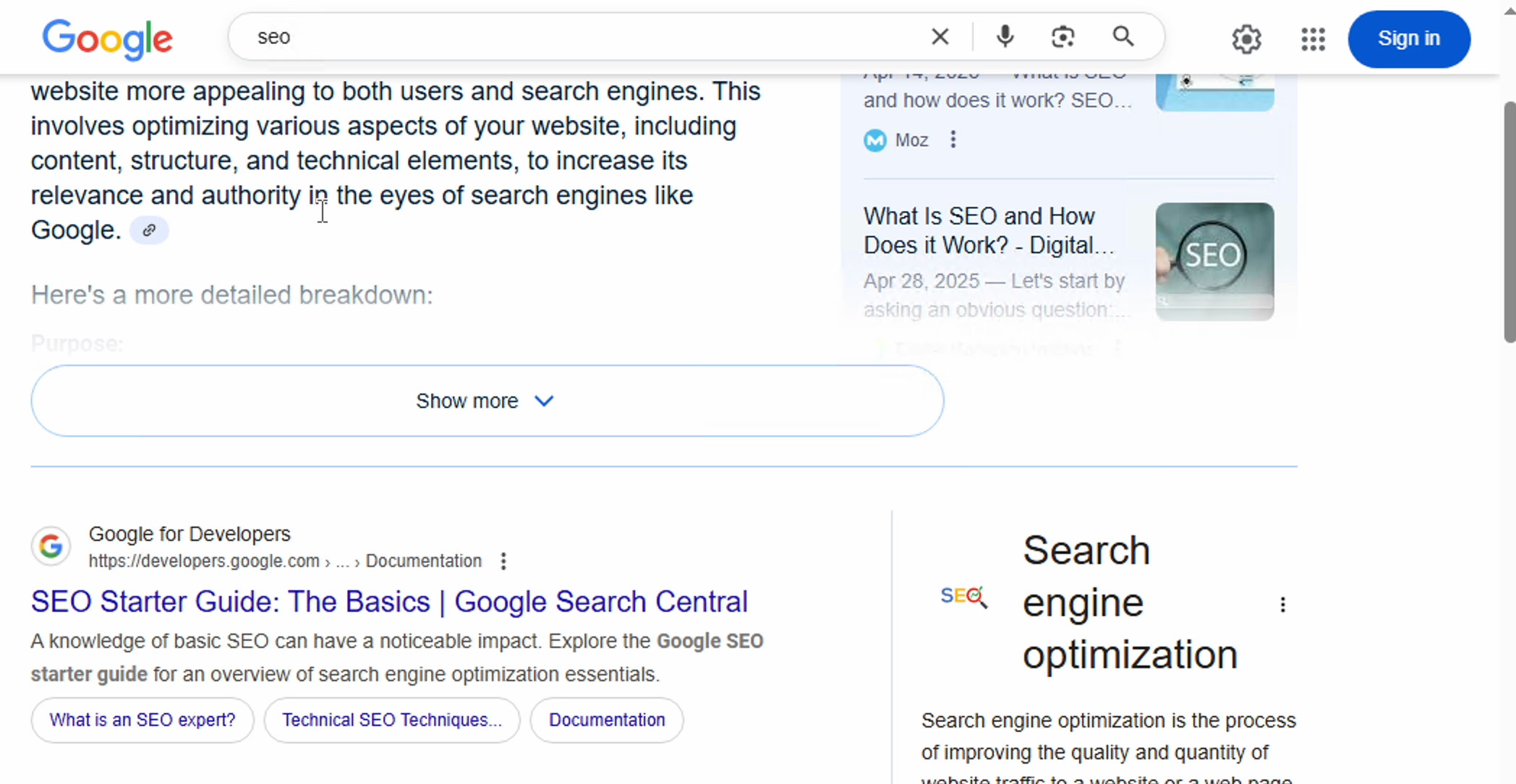This screenshot has height=784, width=1516.
Task: Select the 'Technical SEO Techniques' chip
Action: click(x=391, y=720)
